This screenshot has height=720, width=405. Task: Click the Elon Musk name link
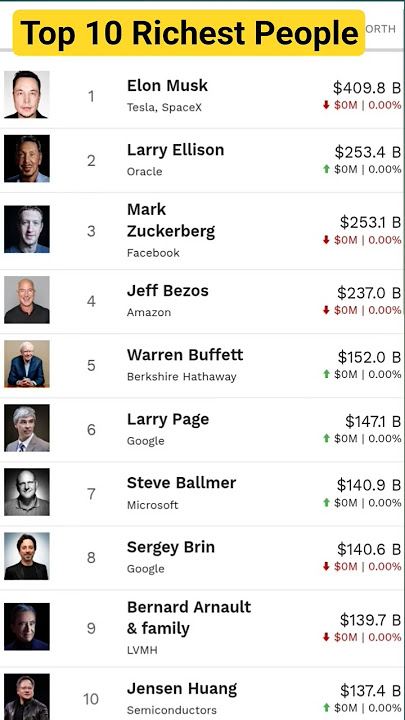tap(167, 85)
